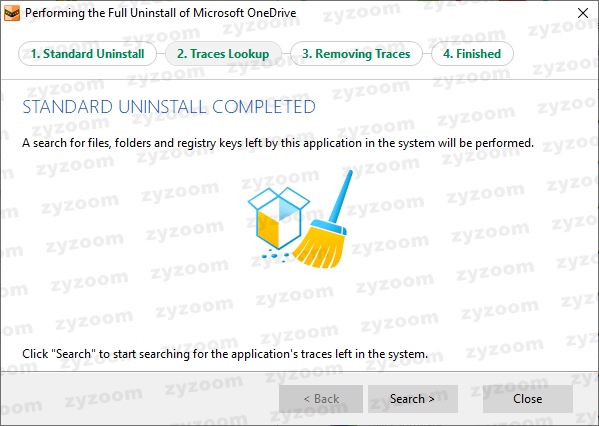
Task: Click the STANDARD UNINSTALL COMPLETED heading
Action: 169,107
